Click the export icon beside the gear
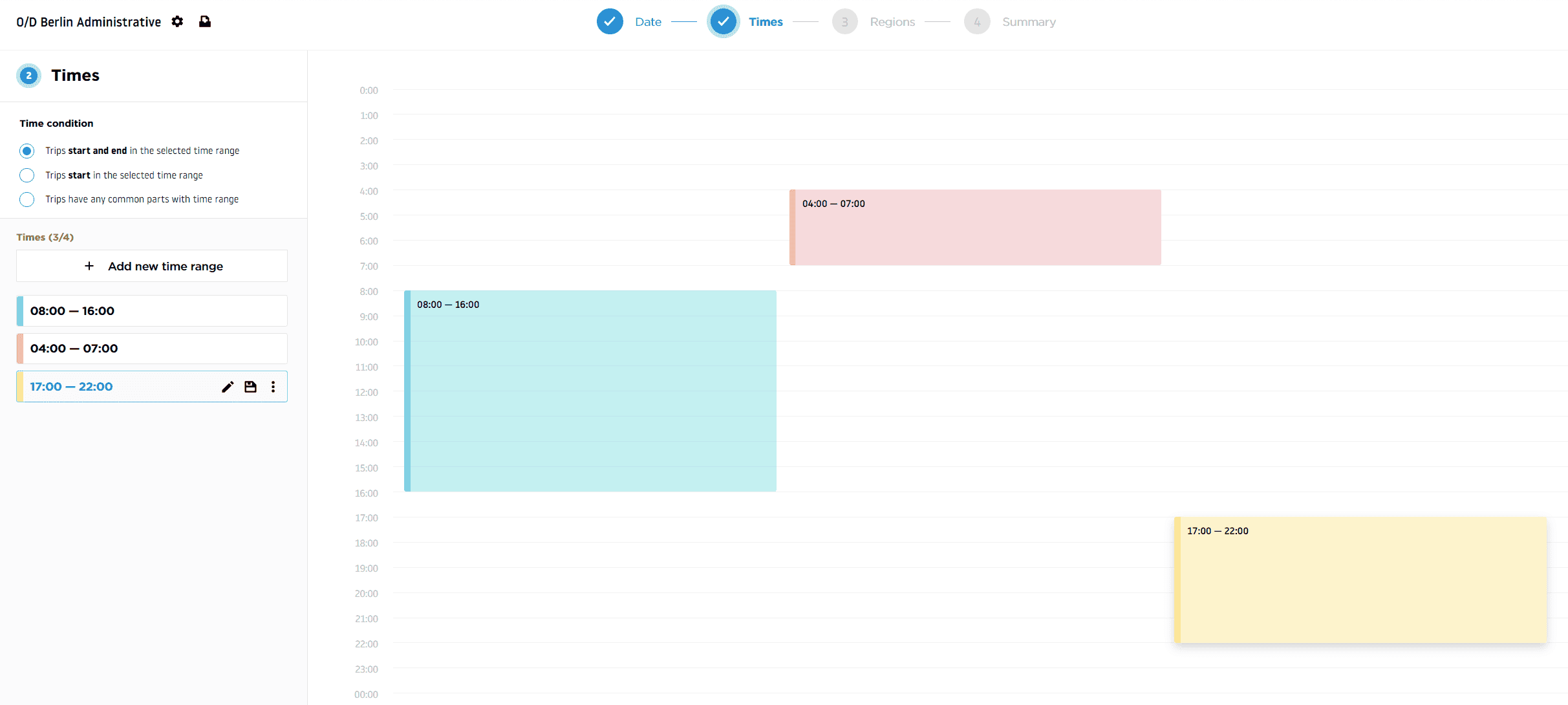This screenshot has height=705, width=1568. tap(204, 21)
